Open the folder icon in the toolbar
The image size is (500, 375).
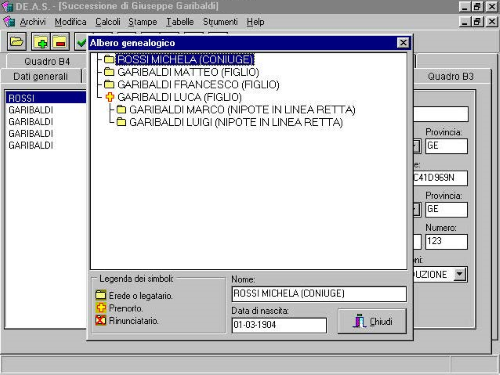point(16,42)
